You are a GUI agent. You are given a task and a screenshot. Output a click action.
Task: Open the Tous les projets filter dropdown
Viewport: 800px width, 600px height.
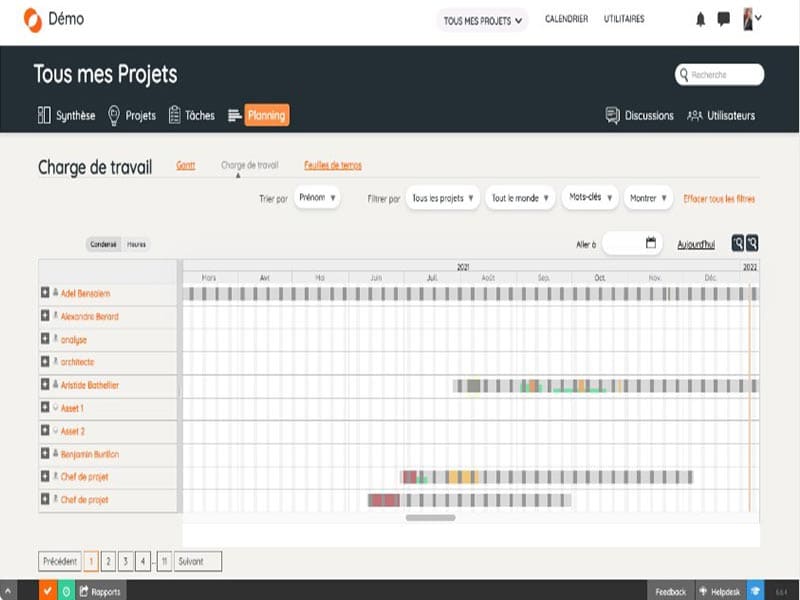[x=443, y=198]
